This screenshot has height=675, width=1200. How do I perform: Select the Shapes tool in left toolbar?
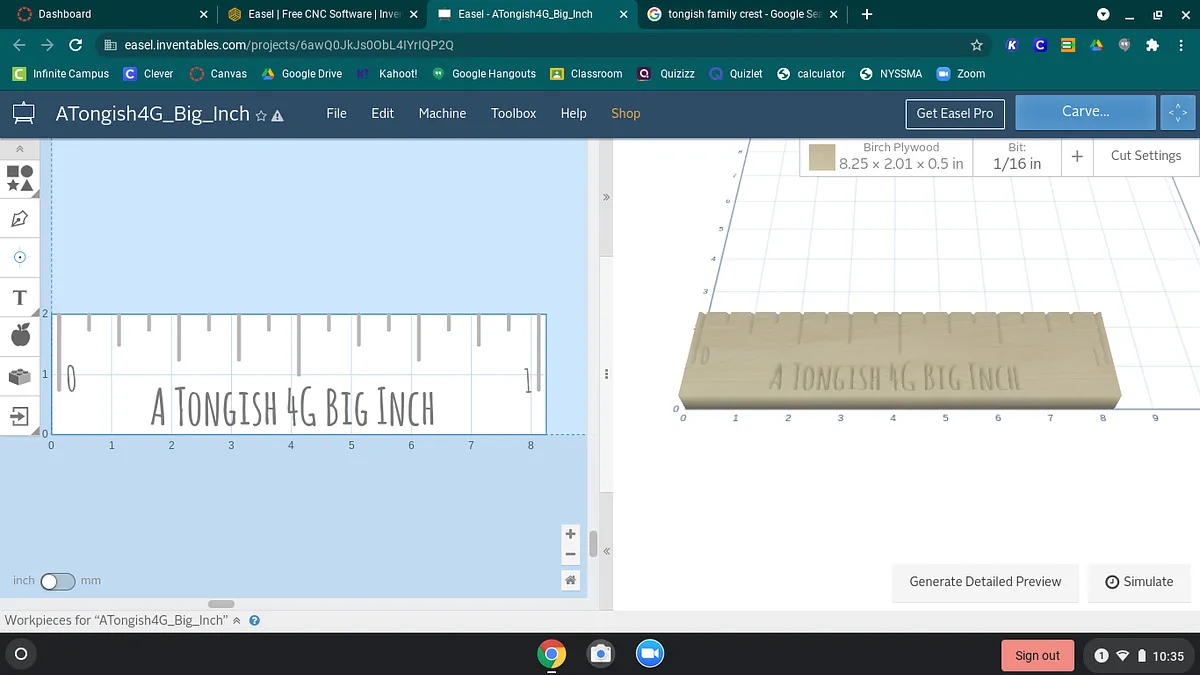(x=20, y=179)
